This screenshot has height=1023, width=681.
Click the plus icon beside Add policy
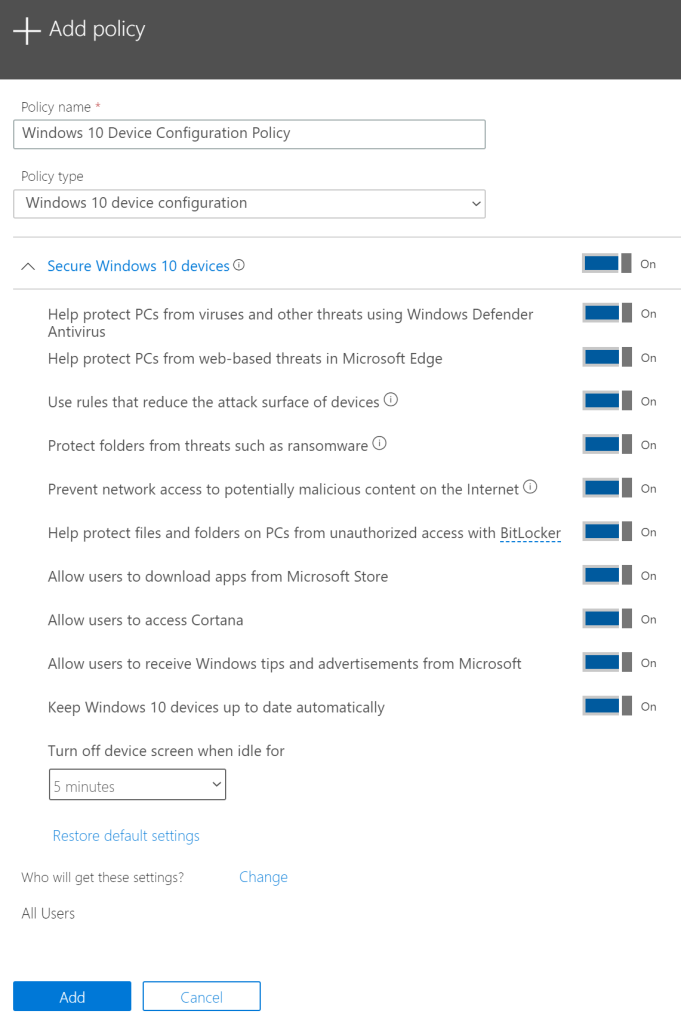27,31
